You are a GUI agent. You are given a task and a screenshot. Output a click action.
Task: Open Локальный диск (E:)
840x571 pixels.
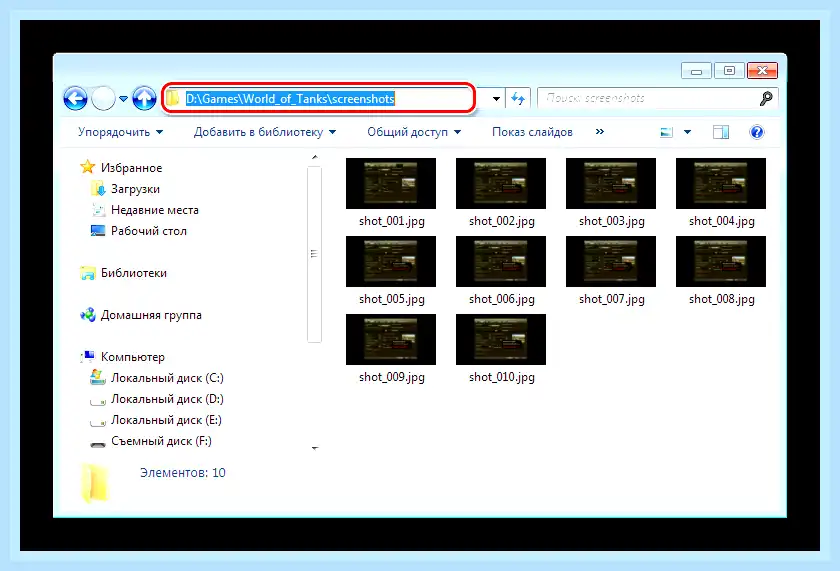pos(166,420)
